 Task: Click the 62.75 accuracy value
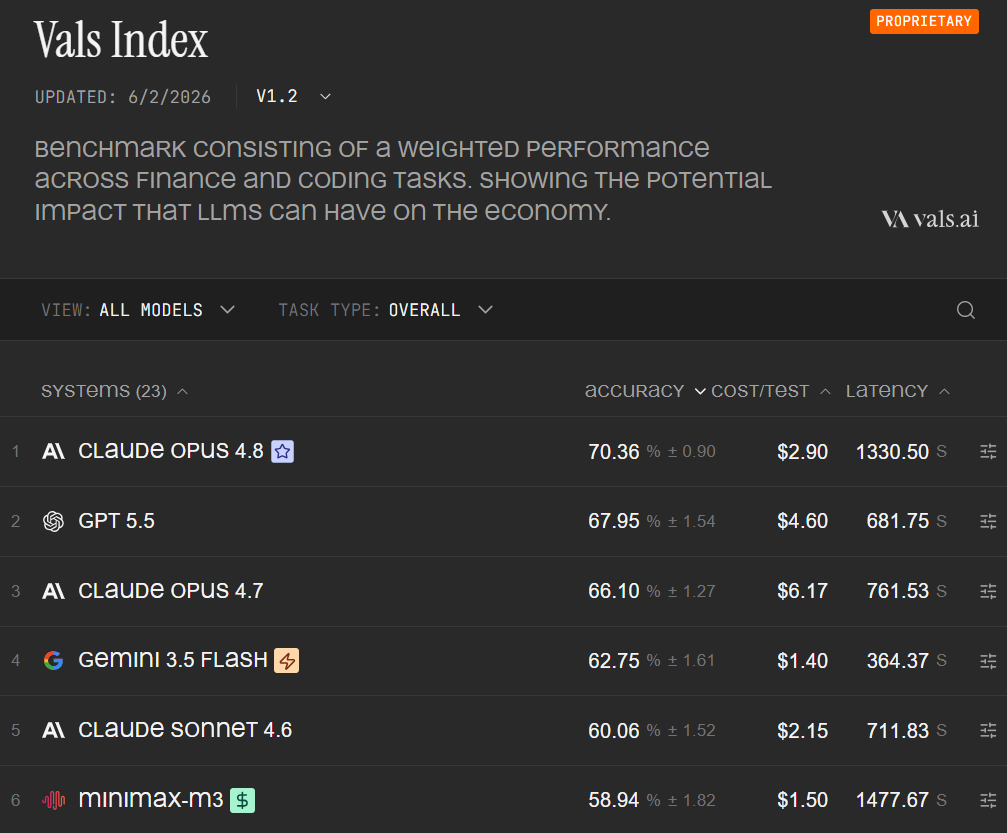click(x=613, y=660)
